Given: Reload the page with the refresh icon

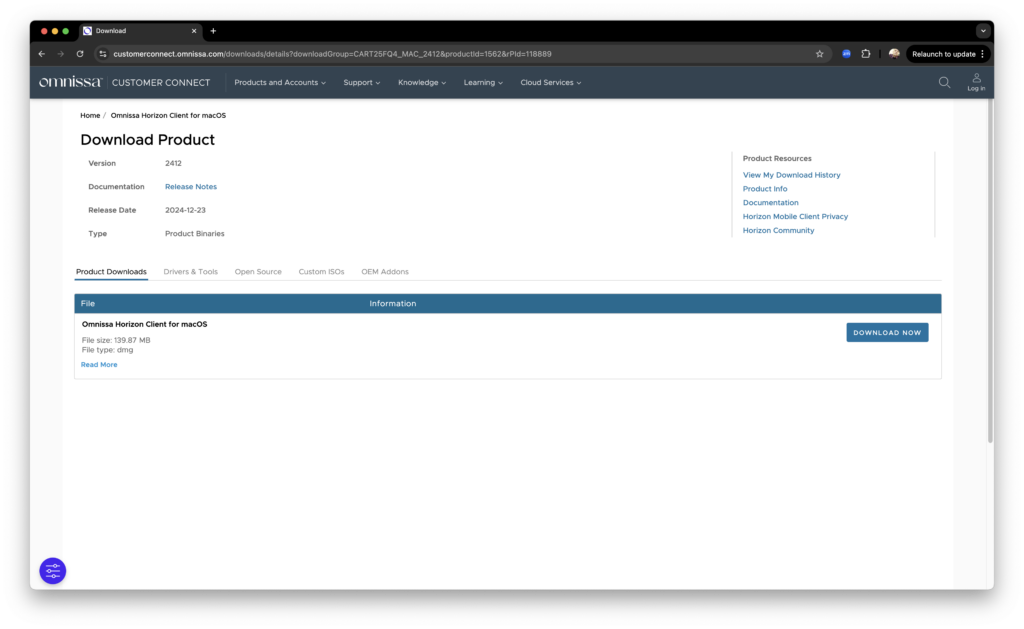Looking at the screenshot, I should point(79,53).
